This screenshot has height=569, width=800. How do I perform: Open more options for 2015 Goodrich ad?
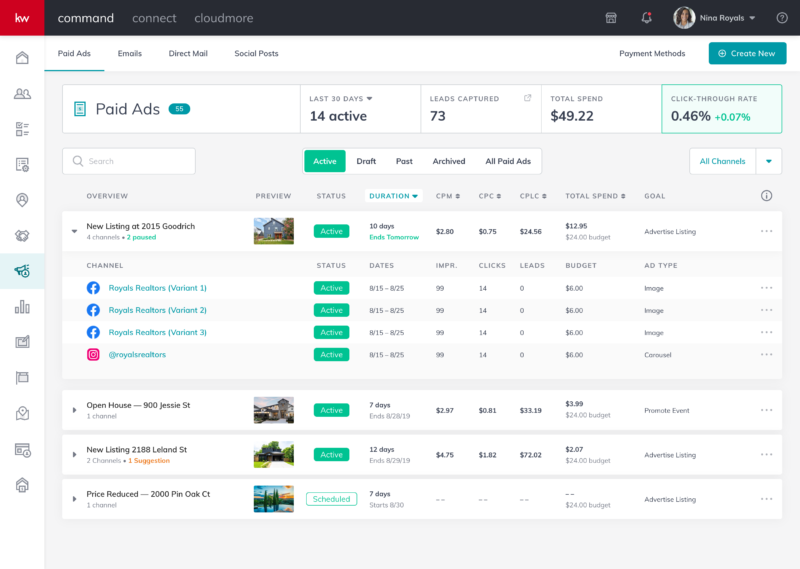coord(766,231)
